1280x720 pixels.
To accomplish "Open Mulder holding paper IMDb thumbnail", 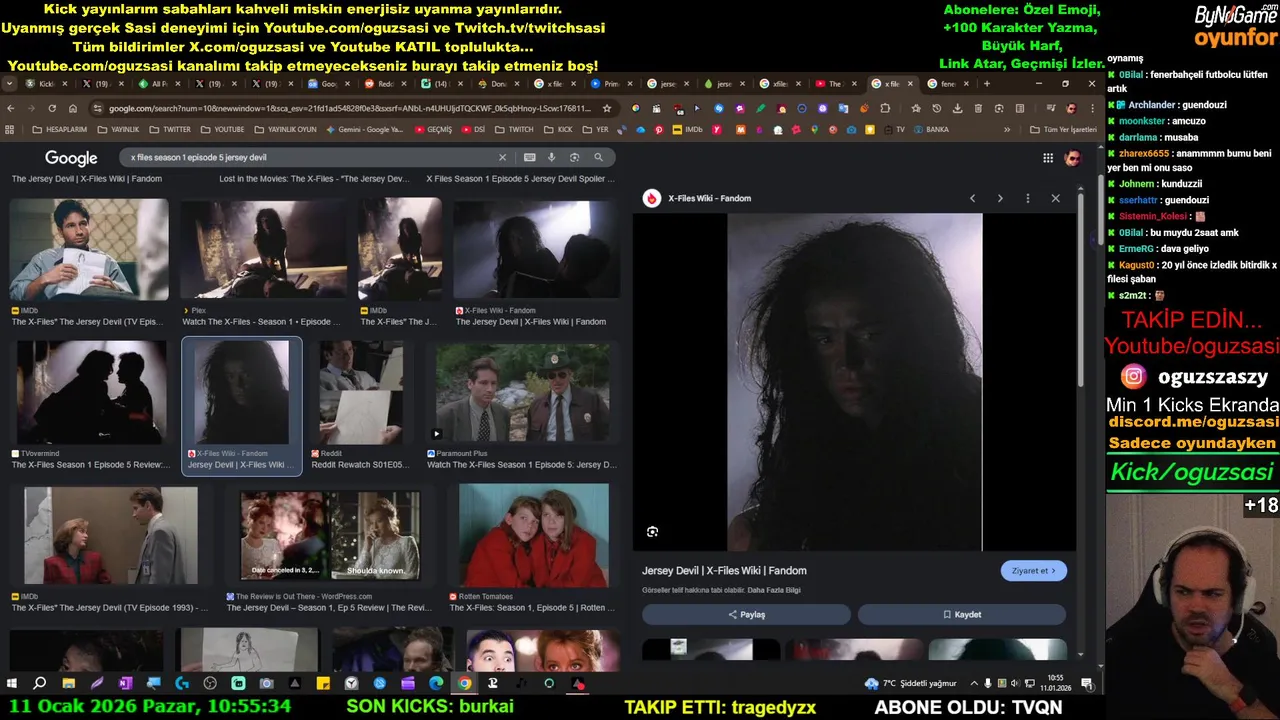I will (89, 249).
